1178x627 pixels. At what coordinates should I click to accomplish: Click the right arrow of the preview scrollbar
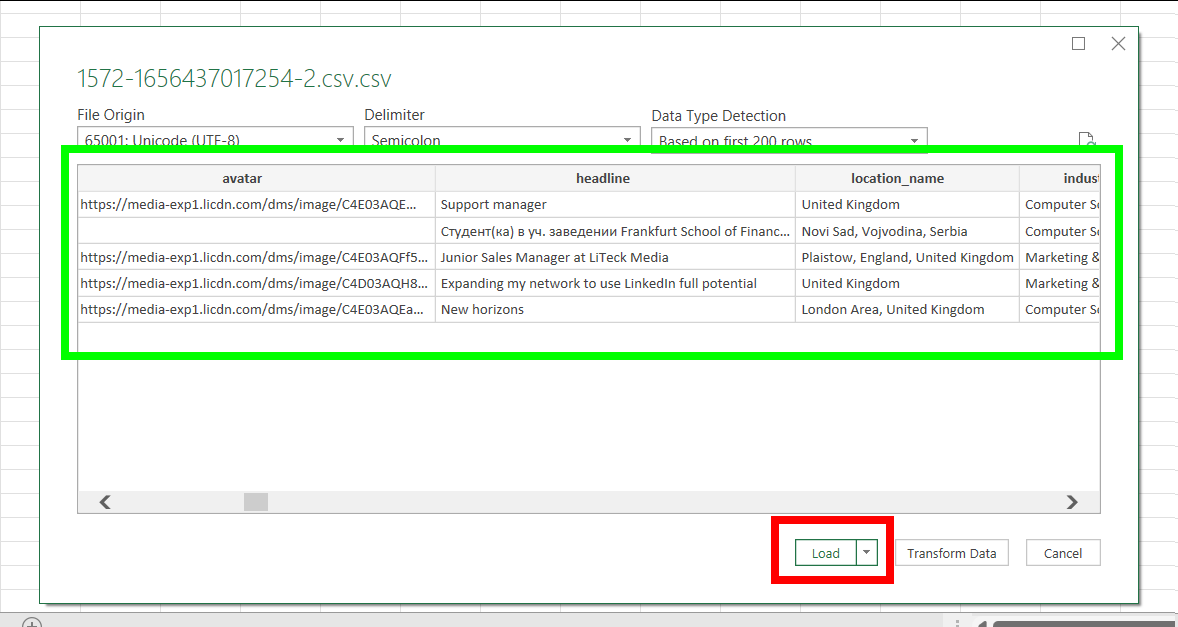[x=1072, y=502]
